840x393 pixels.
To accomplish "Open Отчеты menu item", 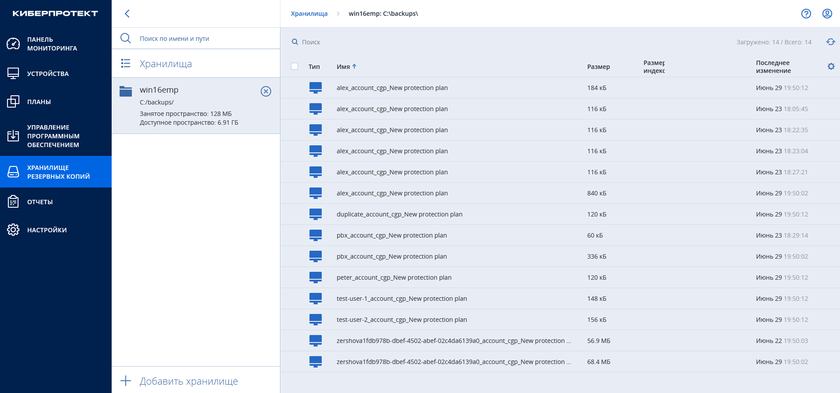I will point(56,202).
